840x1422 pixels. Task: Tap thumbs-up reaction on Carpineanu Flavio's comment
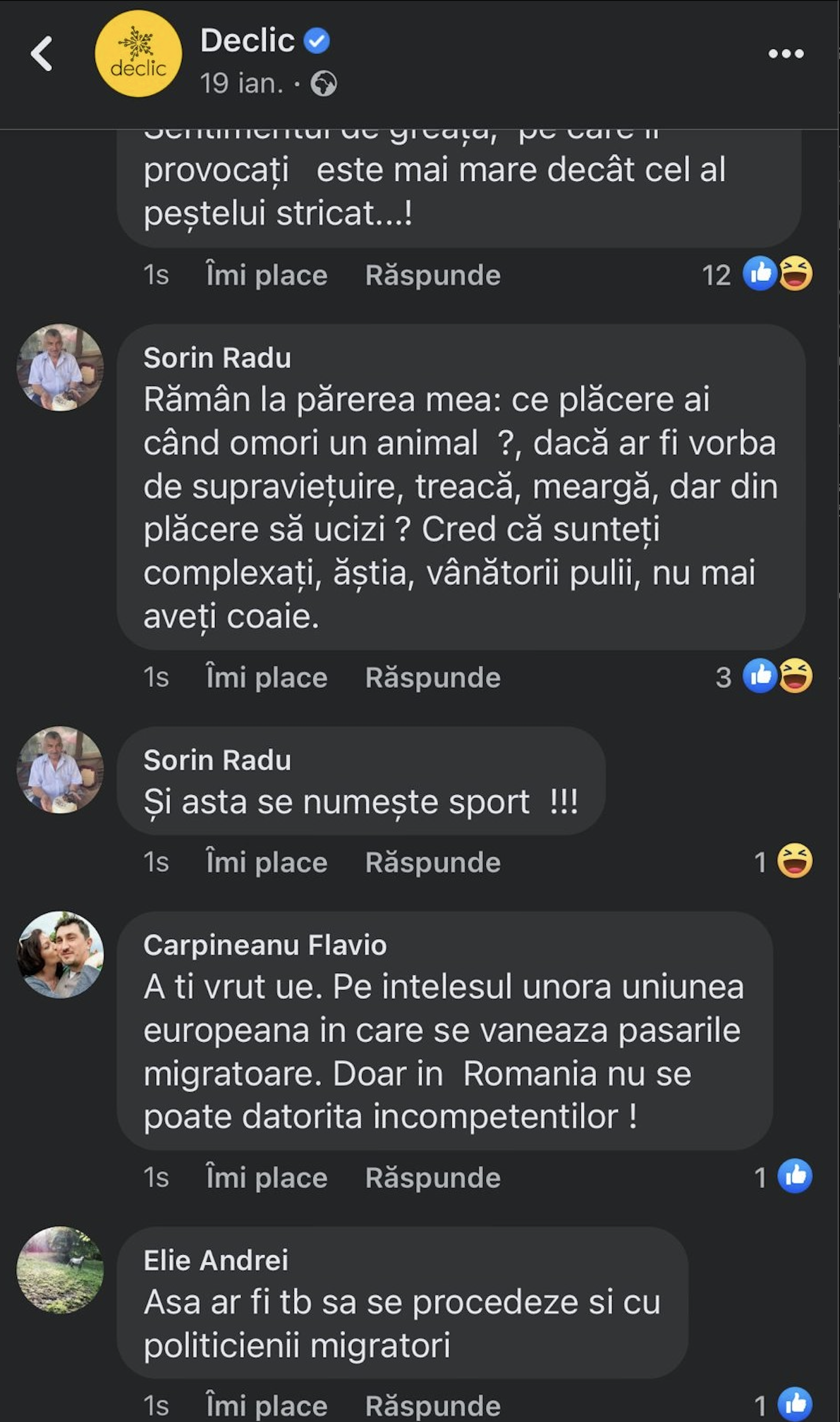click(x=795, y=1176)
